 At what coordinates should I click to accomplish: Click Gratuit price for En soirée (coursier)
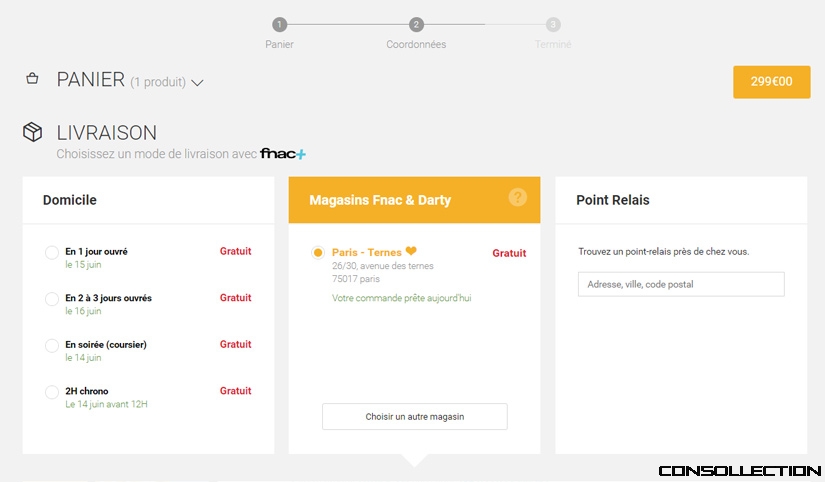pos(235,344)
